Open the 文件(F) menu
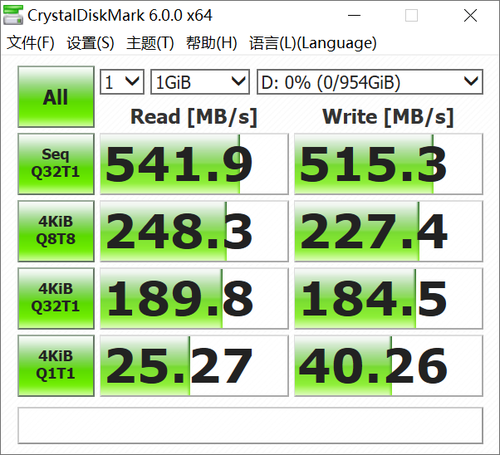The width and height of the screenshot is (500, 455). 30,43
